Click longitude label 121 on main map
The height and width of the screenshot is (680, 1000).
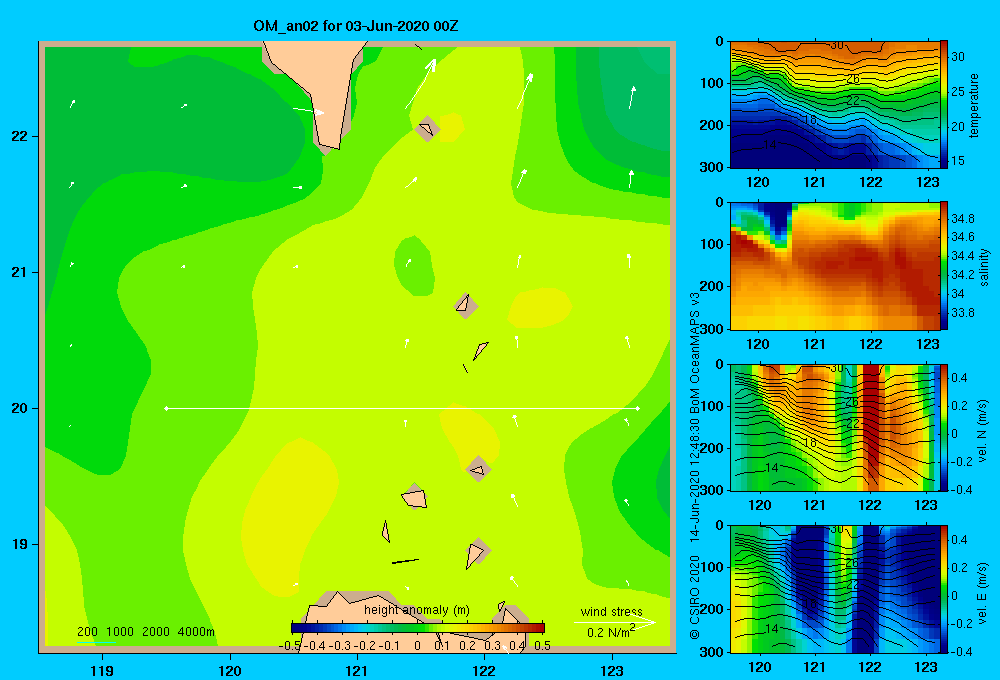(357, 670)
